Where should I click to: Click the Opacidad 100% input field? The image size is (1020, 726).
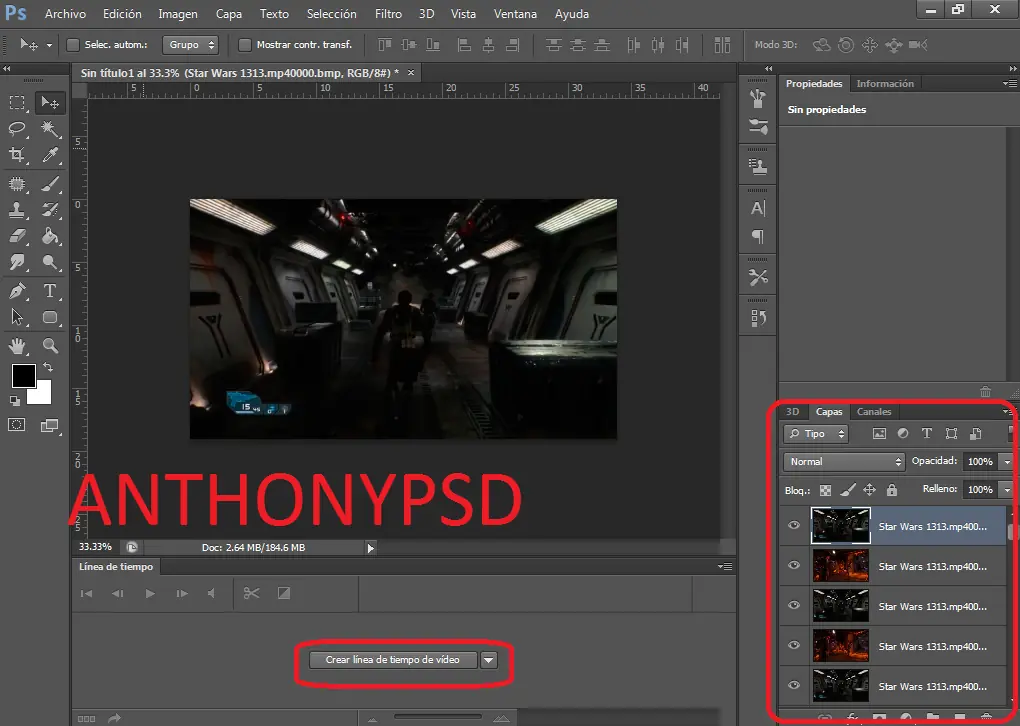[x=980, y=462]
